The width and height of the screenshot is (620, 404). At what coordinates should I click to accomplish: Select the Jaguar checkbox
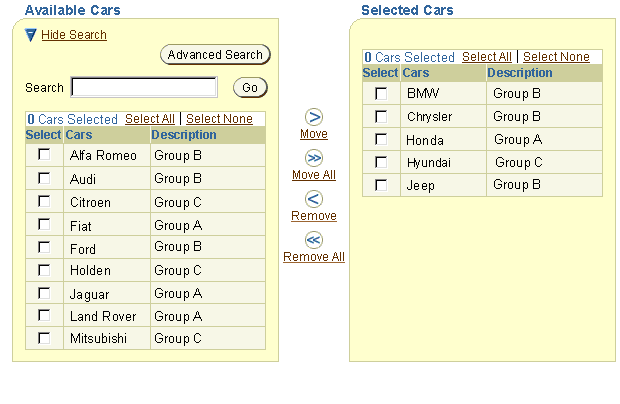44,293
